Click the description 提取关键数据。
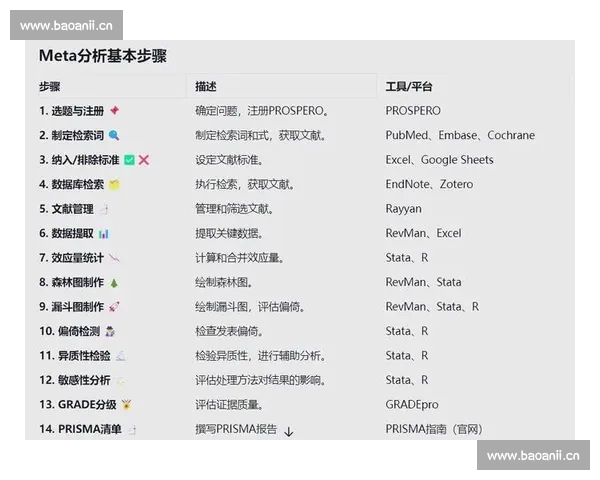 pos(229,233)
